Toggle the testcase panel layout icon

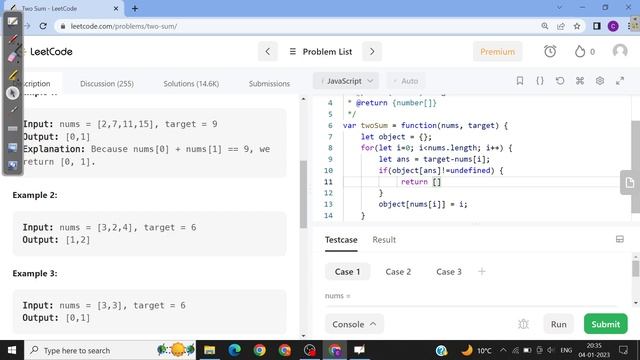coord(620,239)
